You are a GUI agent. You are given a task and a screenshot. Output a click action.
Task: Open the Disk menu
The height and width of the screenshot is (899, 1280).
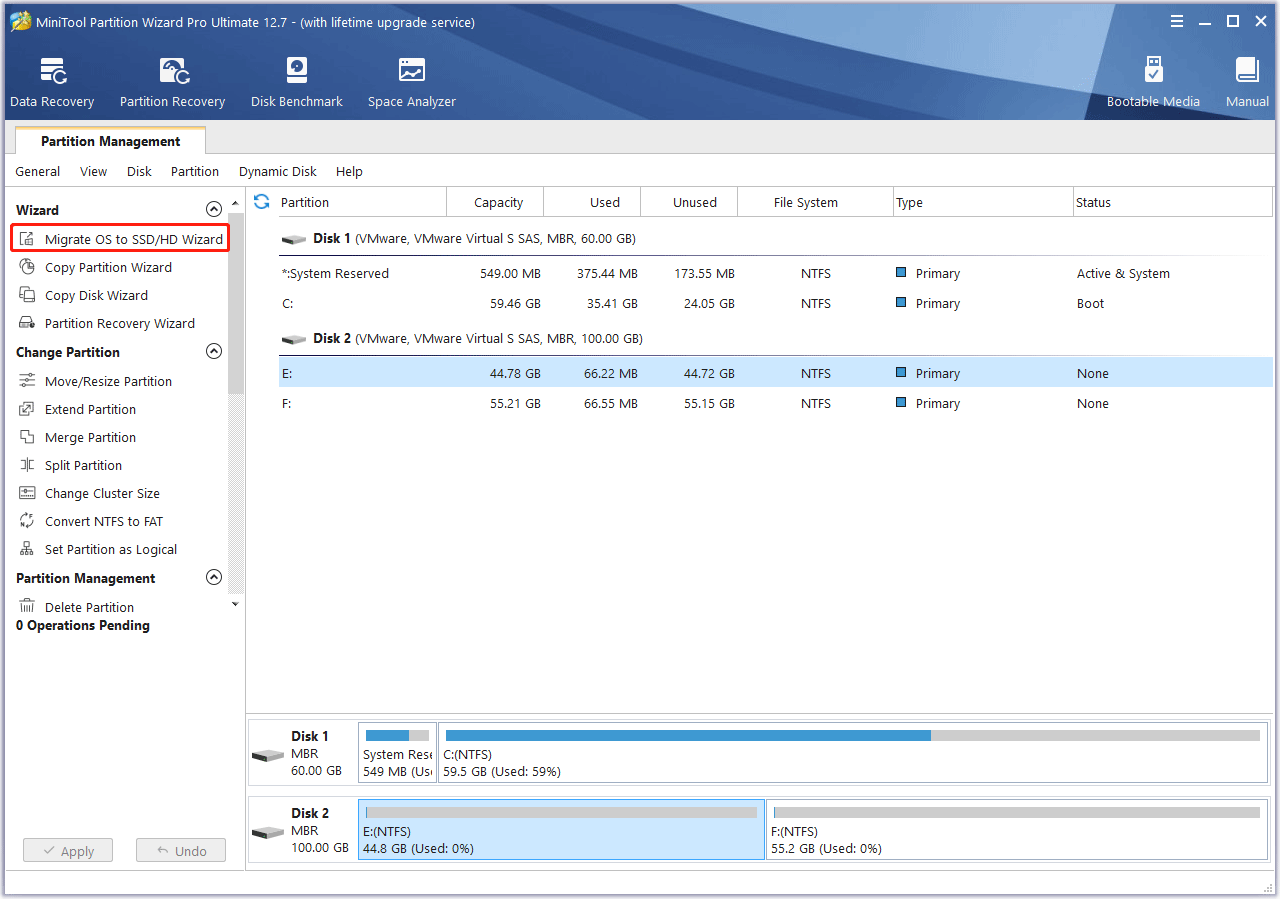(139, 172)
